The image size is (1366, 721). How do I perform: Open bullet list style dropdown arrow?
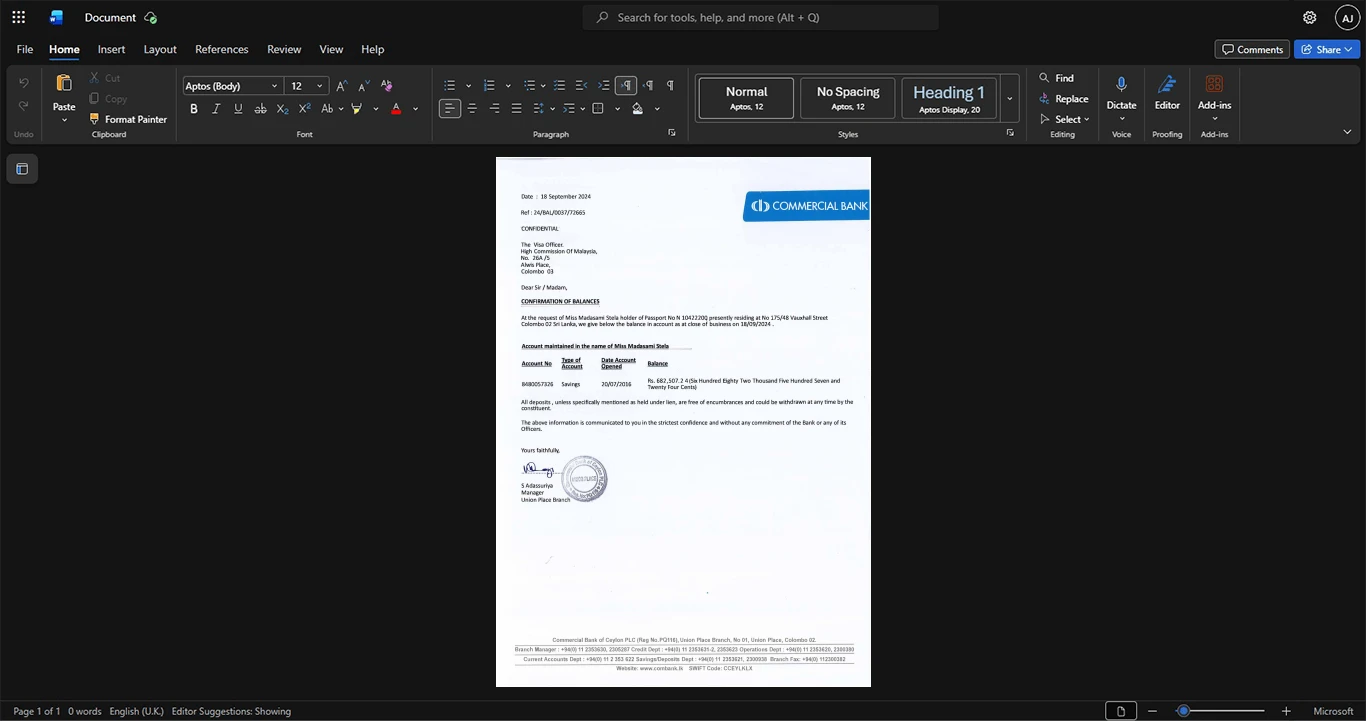(x=468, y=86)
